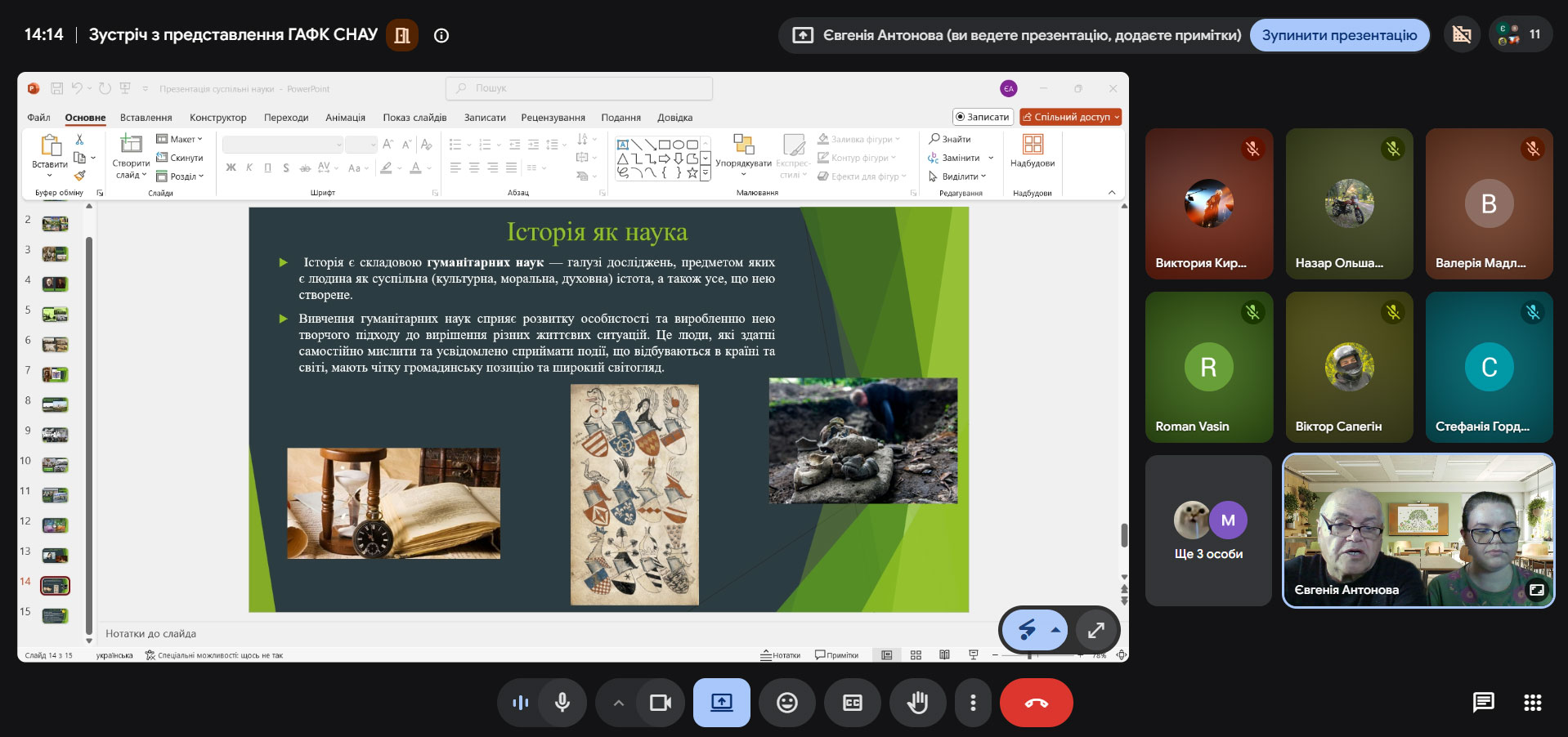Expand shared presentation to full screen

1096,630
